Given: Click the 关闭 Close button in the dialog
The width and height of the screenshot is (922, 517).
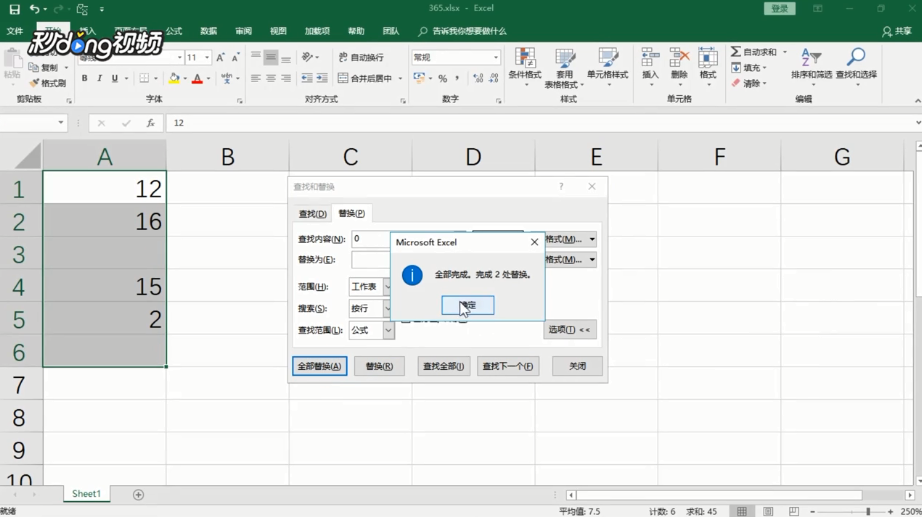Looking at the screenshot, I should click(x=577, y=366).
